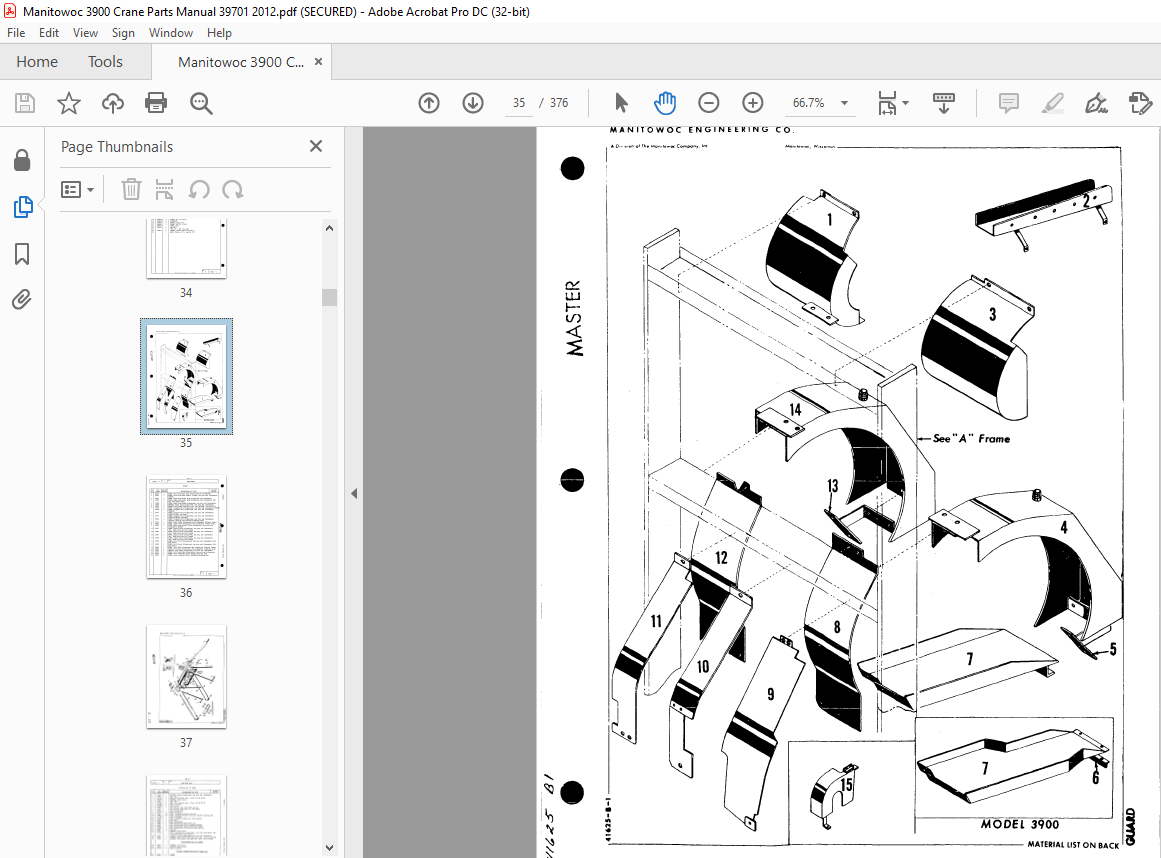Click 'Page Thumbnails' panel title
1161x858 pixels.
click(117, 147)
